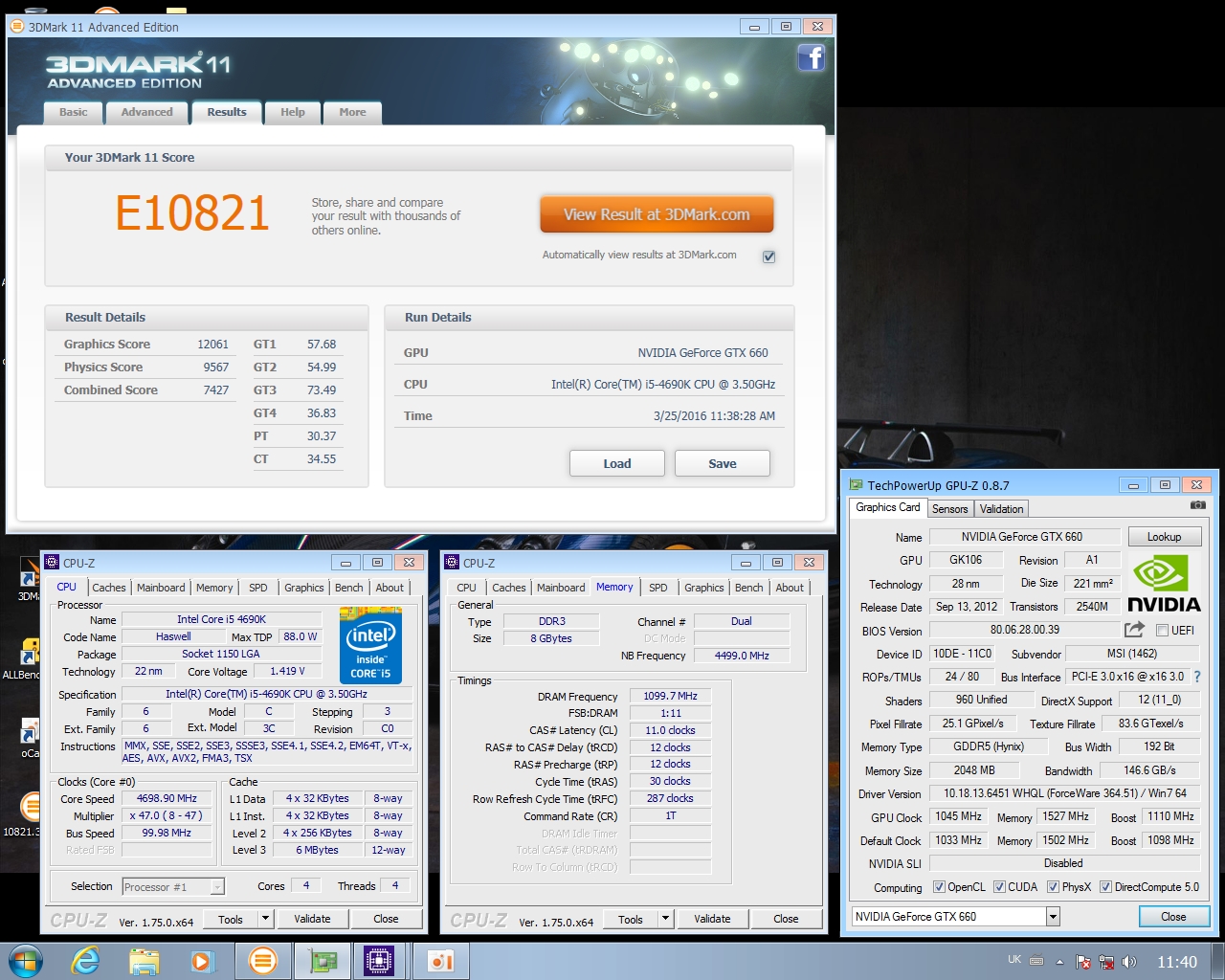The image size is (1225, 980).
Task: Open the Processor #1 selection dropdown
Action: tap(173, 887)
